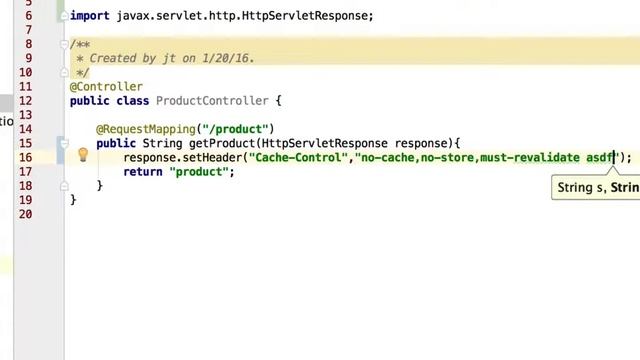640x360 pixels.
Task: Click the setHeader method call
Action: click(x=212, y=158)
